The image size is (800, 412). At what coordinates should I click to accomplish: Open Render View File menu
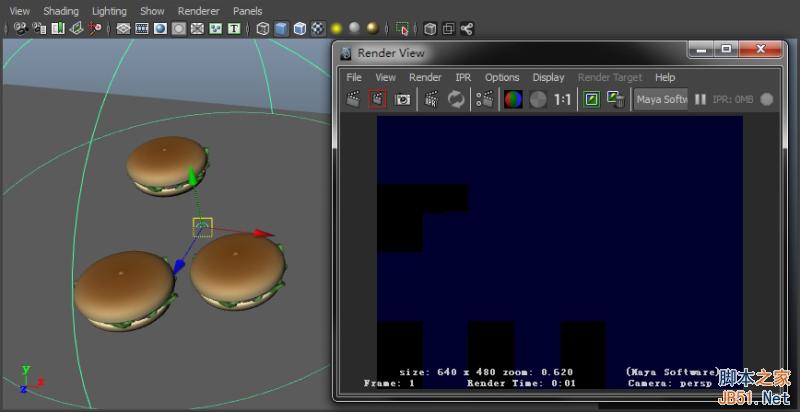click(354, 78)
